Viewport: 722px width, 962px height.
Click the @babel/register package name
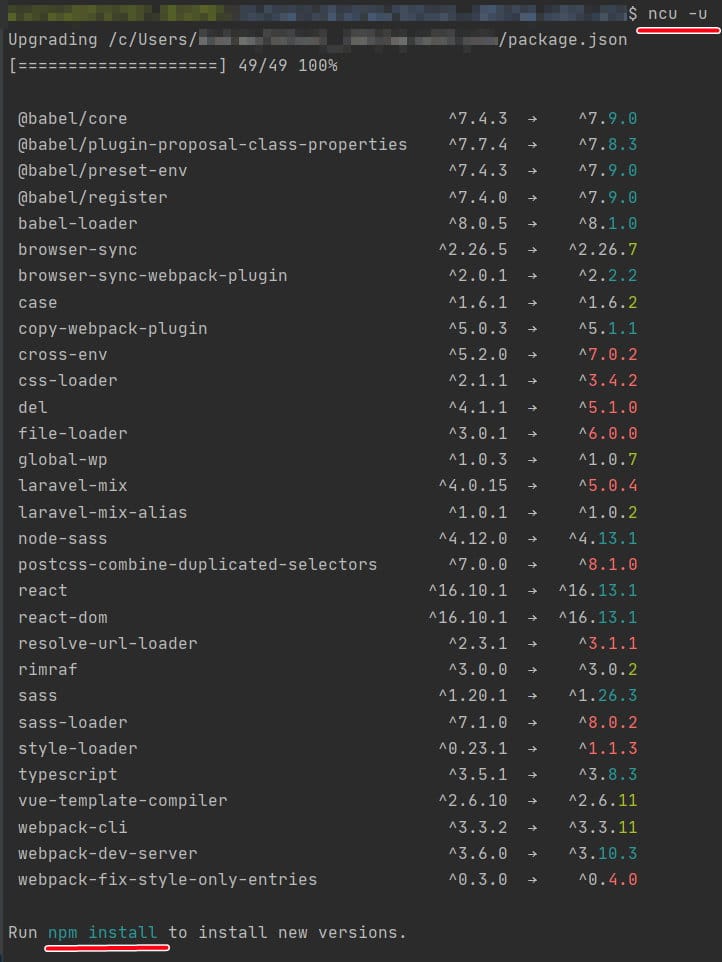coord(93,198)
